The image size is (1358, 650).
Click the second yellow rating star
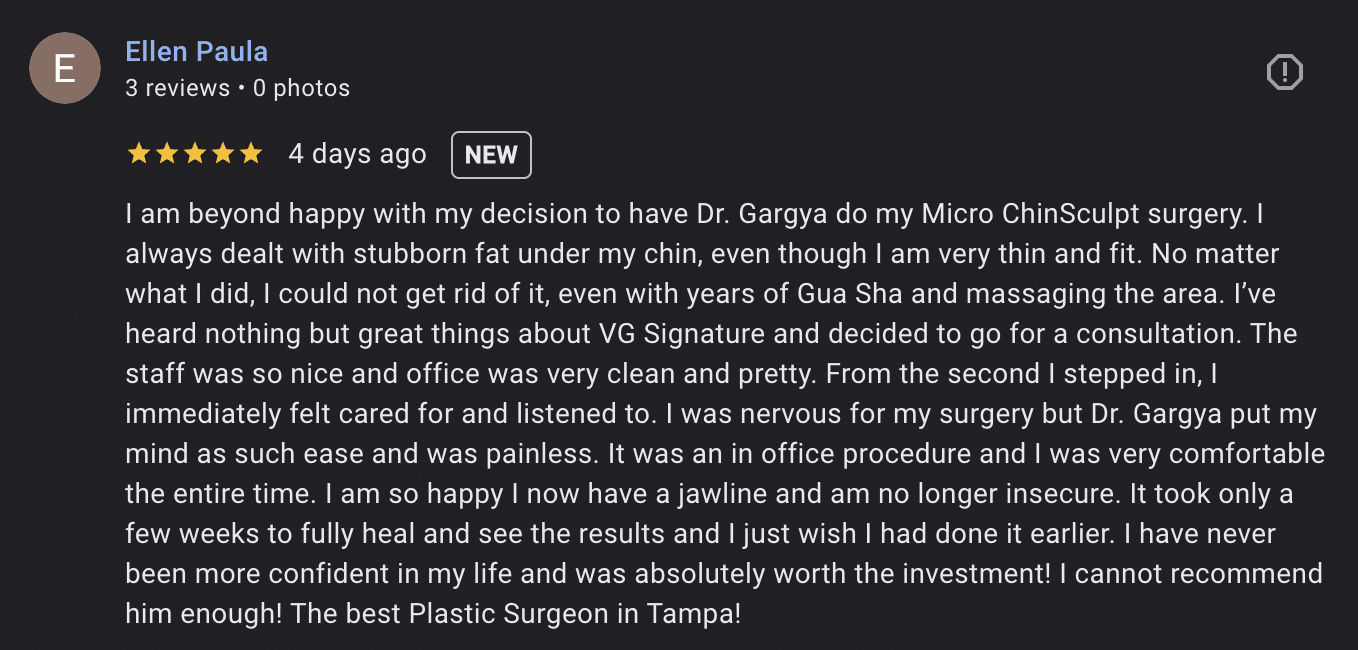pyautogui.click(x=166, y=154)
